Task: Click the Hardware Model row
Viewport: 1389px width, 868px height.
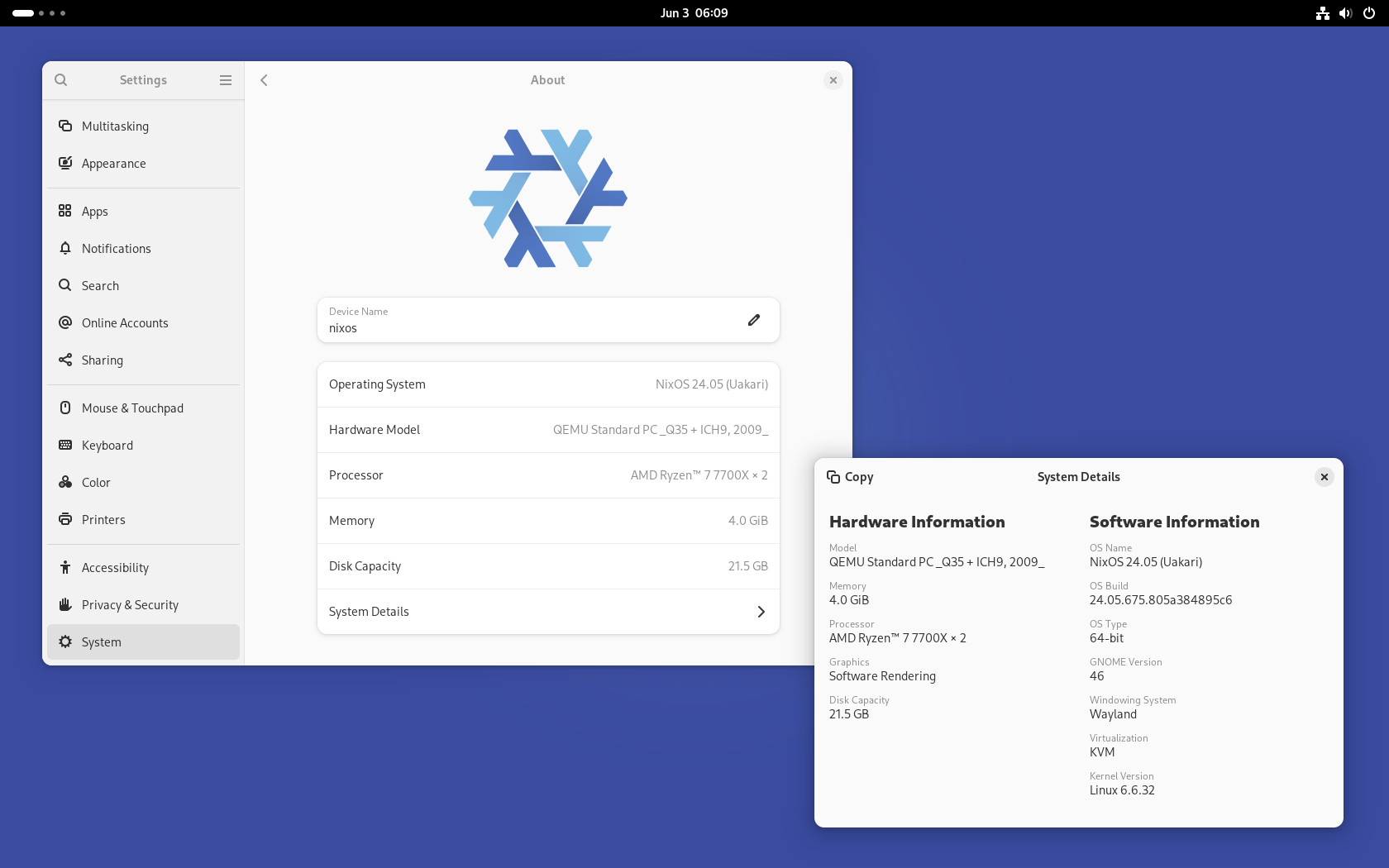Action: click(x=548, y=430)
